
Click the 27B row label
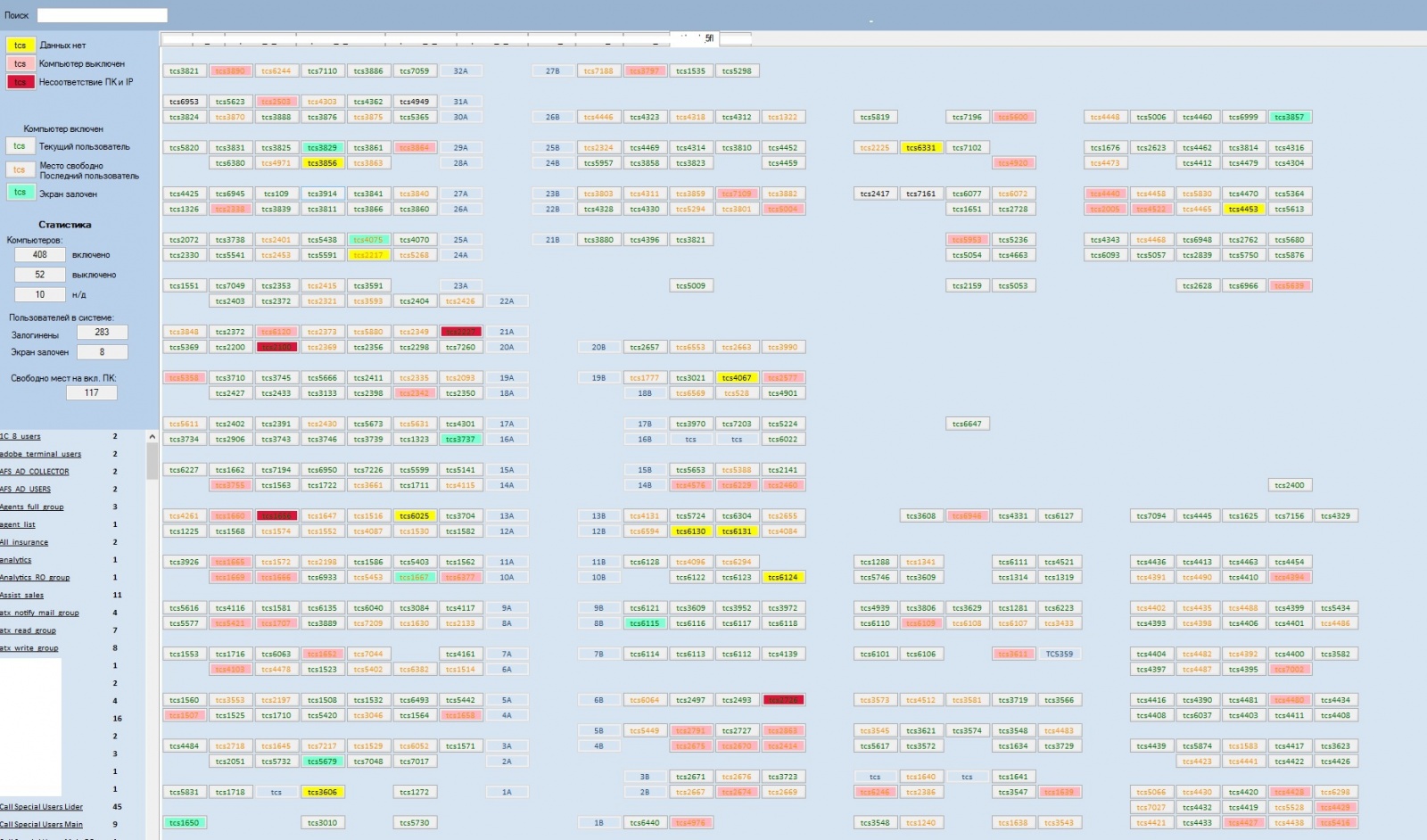tap(552, 71)
